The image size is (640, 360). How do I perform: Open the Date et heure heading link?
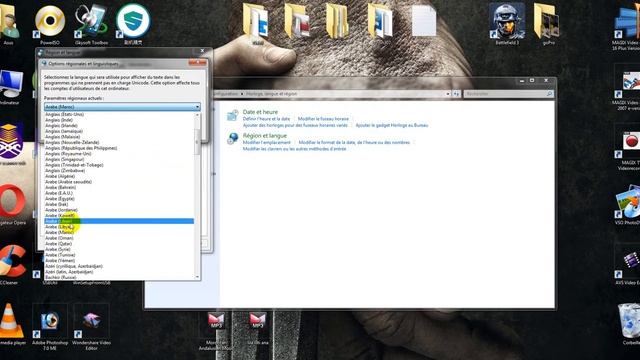click(260, 112)
